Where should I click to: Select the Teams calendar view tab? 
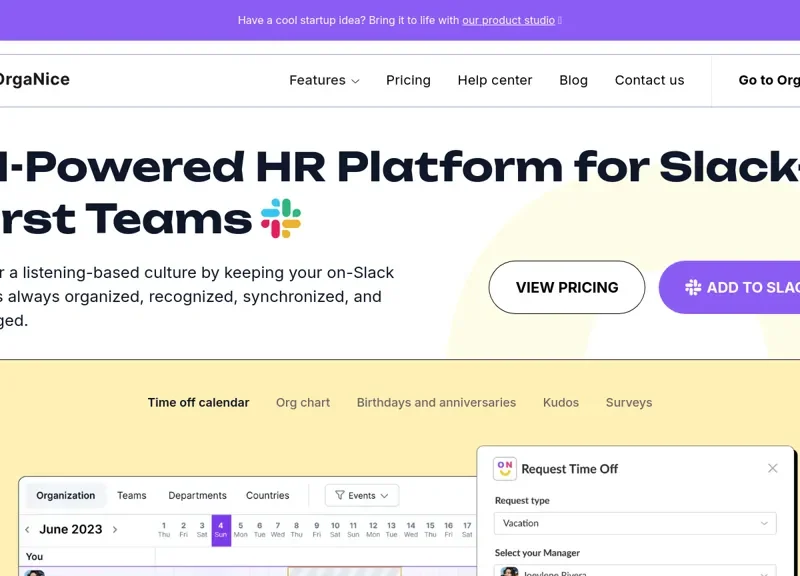[131, 496]
